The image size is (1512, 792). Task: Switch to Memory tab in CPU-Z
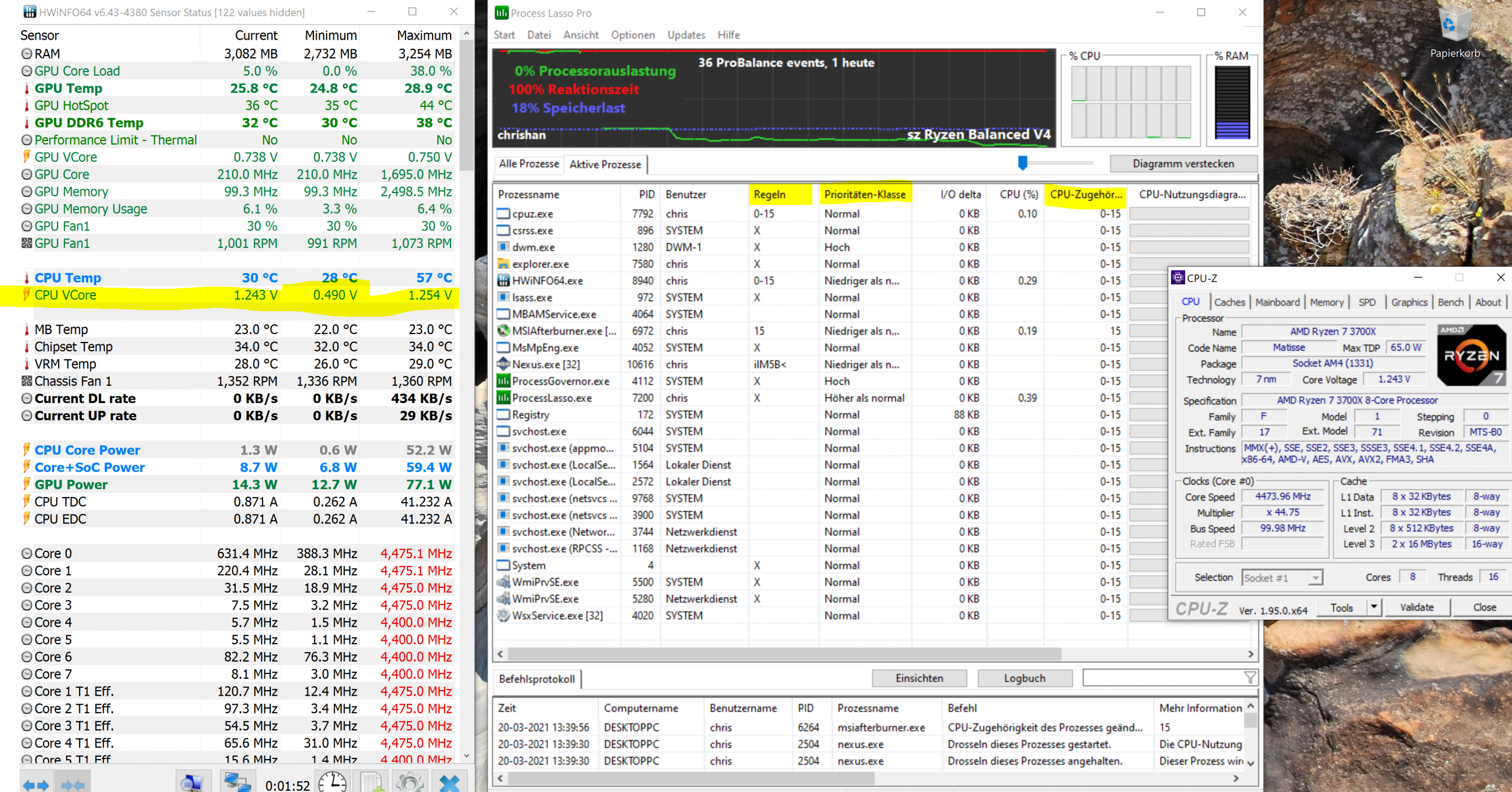1327,302
